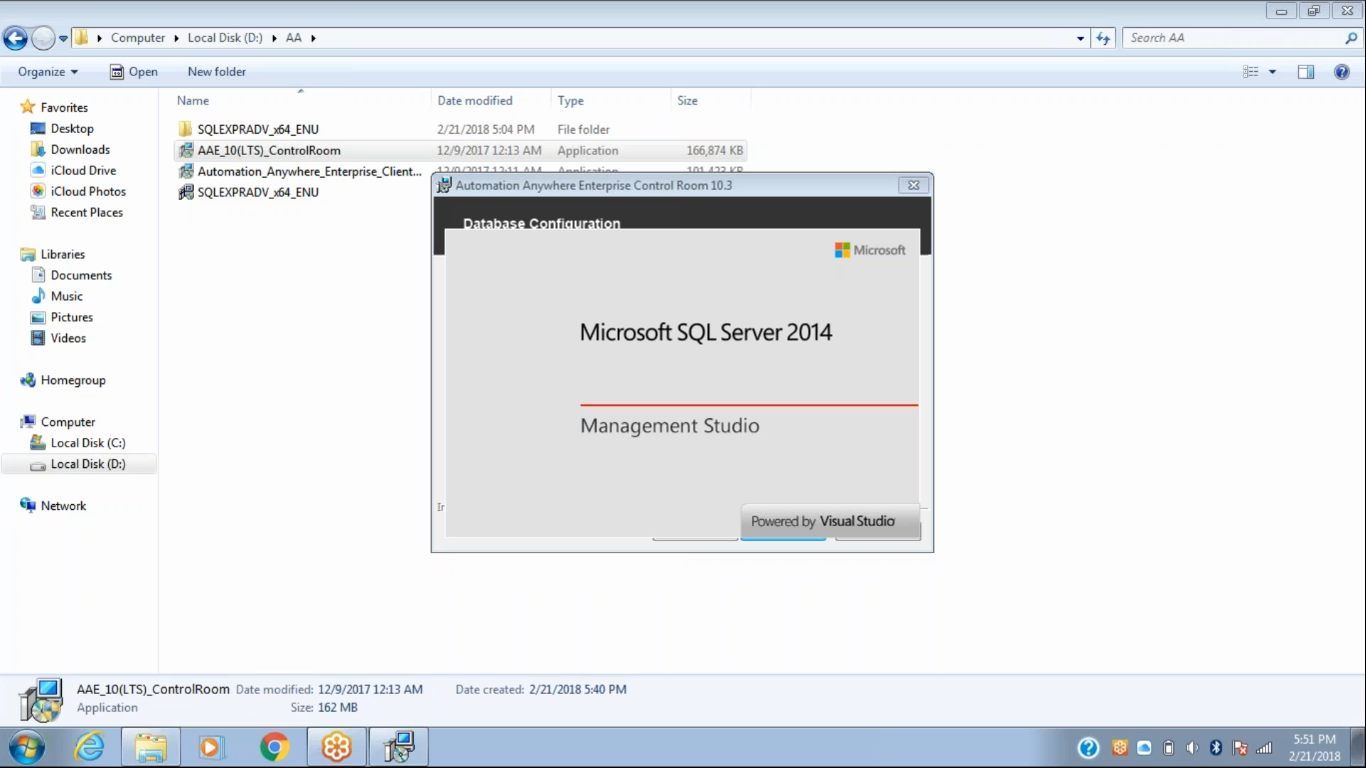Viewport: 1366px width, 768px height.
Task: Open the iCloud tray icon
Action: pos(1144,748)
